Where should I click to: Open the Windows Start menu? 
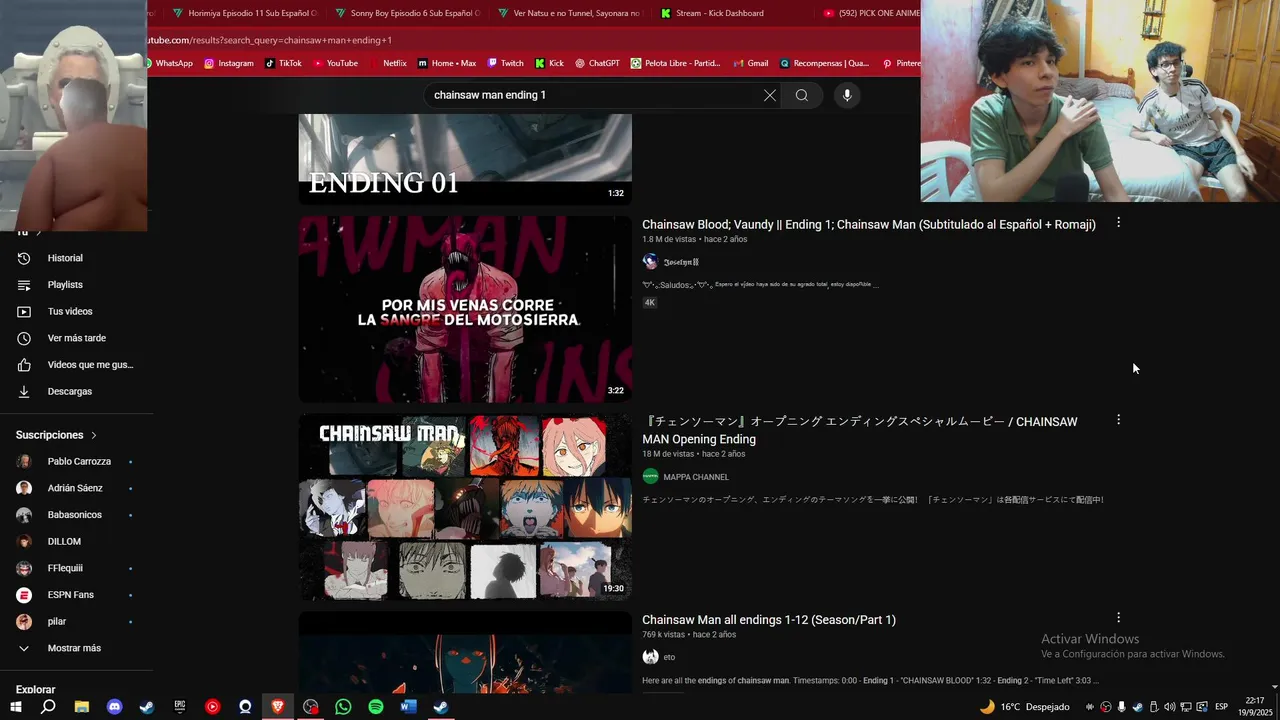click(16, 706)
